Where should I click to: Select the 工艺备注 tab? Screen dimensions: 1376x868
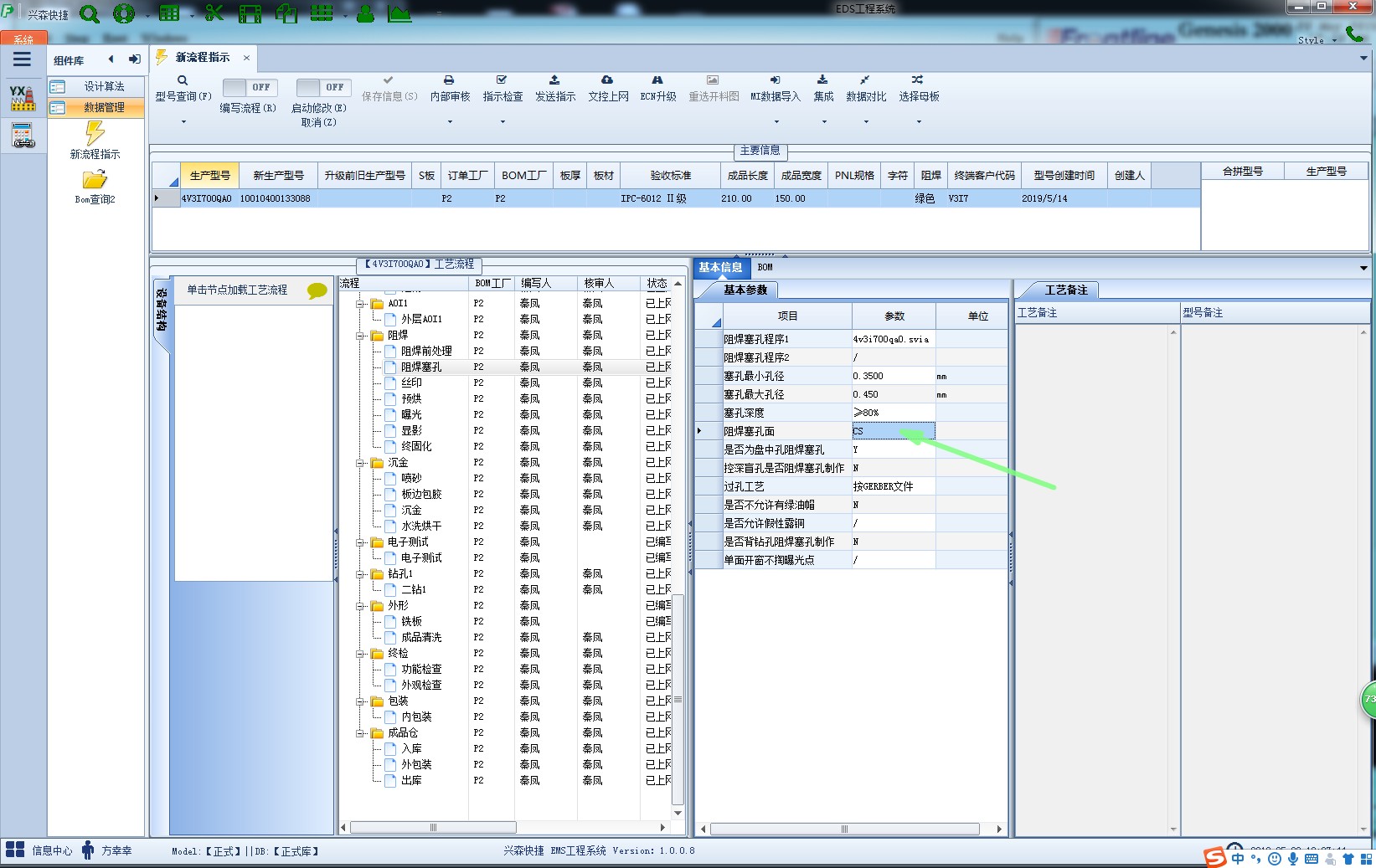tap(1065, 290)
